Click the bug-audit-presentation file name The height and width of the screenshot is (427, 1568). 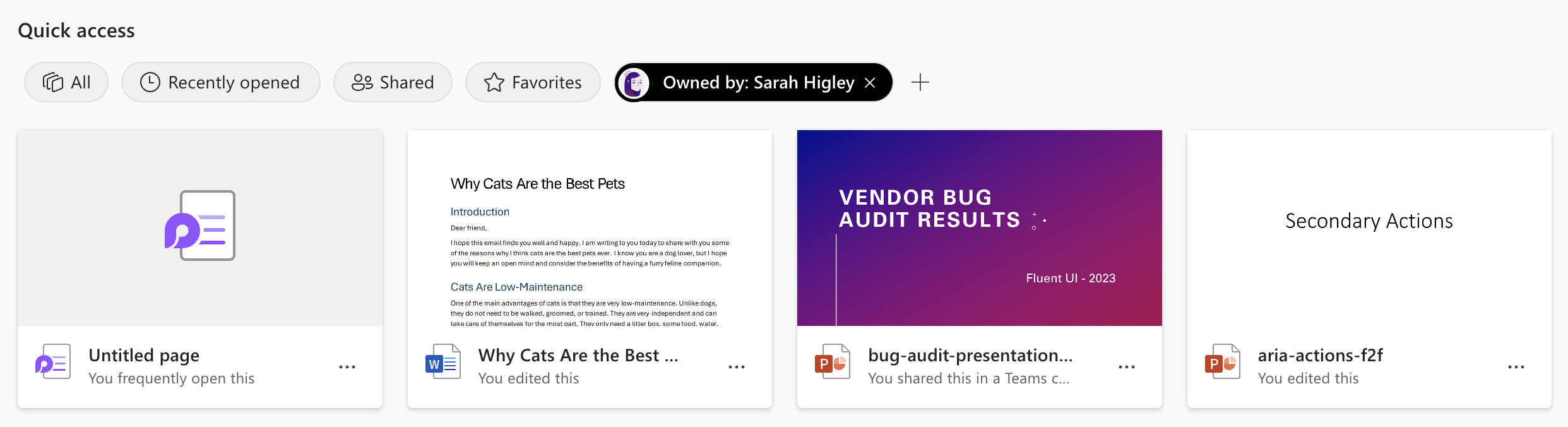point(970,356)
